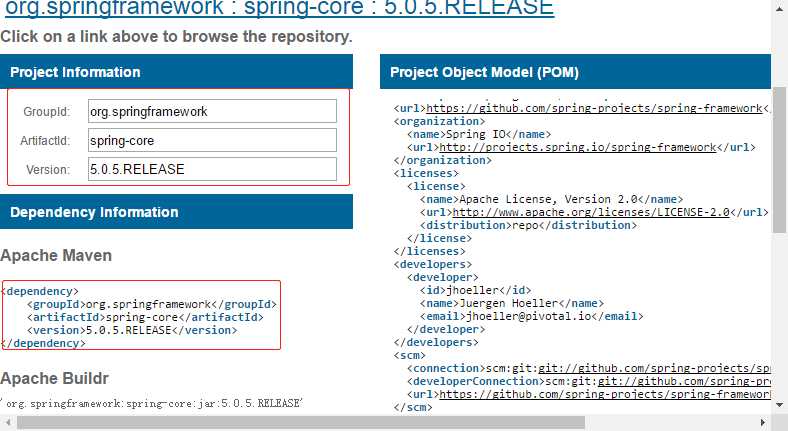The width and height of the screenshot is (788, 431).
Task: Click the horizontal scrollbar right arrow
Action: pyautogui.click(x=763, y=422)
